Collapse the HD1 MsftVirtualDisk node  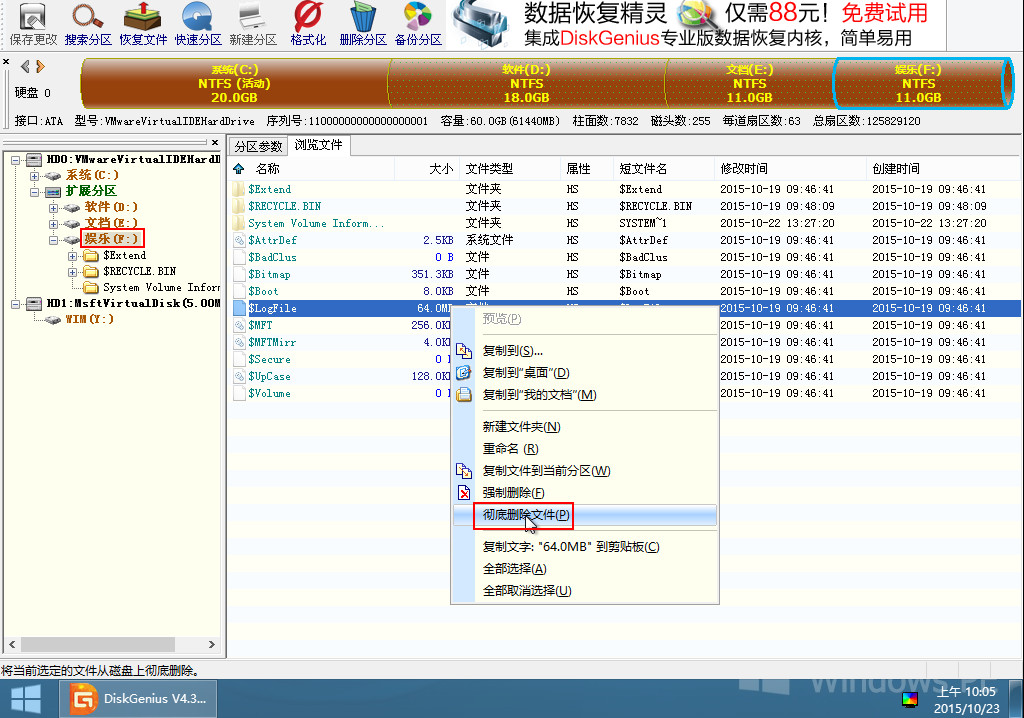[x=16, y=304]
